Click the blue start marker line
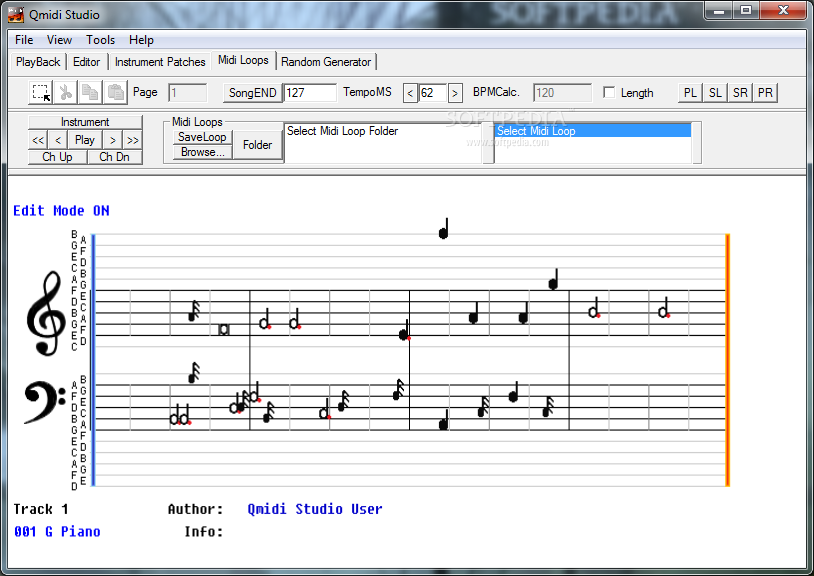This screenshot has width=814, height=576. pyautogui.click(x=93, y=360)
